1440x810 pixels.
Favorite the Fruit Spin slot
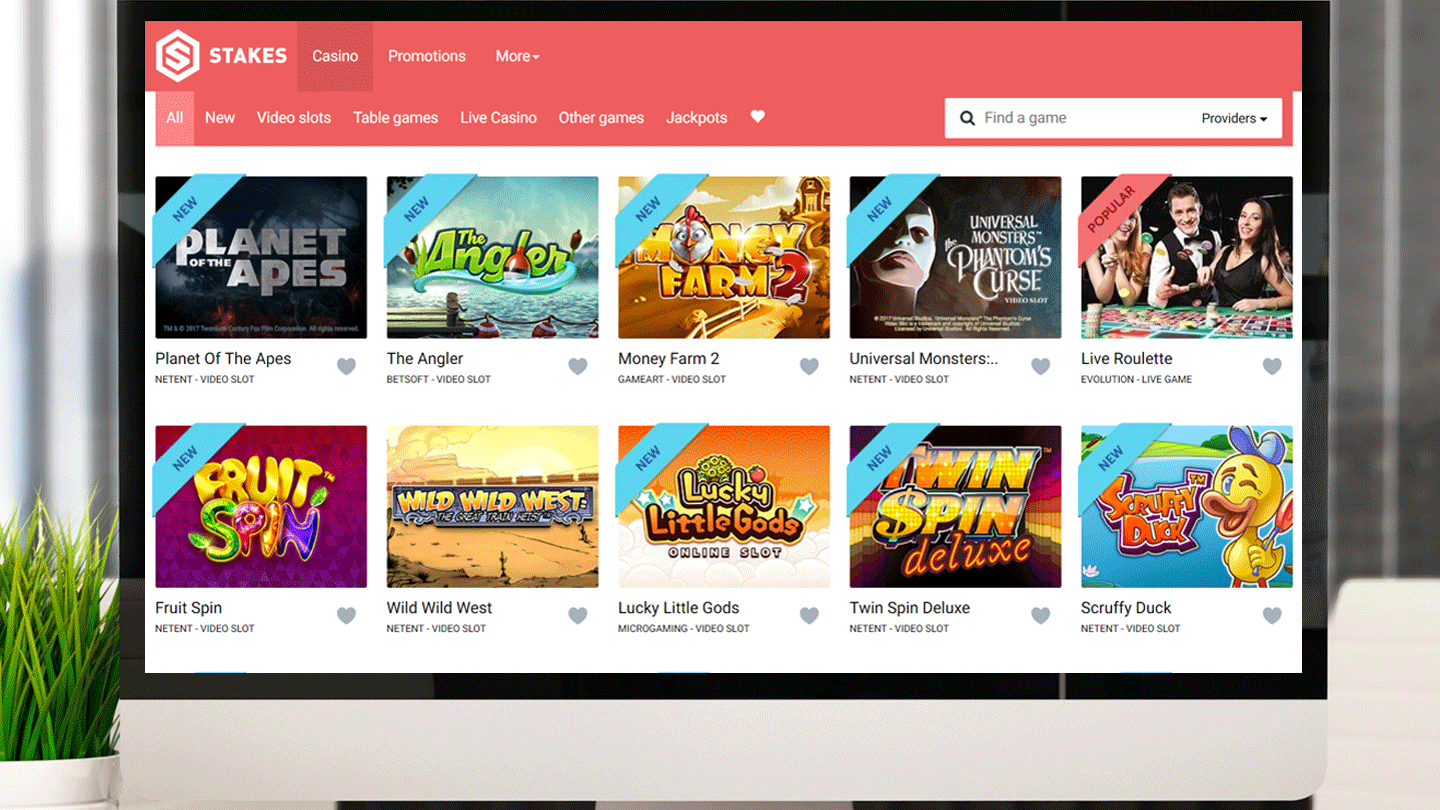click(x=346, y=615)
